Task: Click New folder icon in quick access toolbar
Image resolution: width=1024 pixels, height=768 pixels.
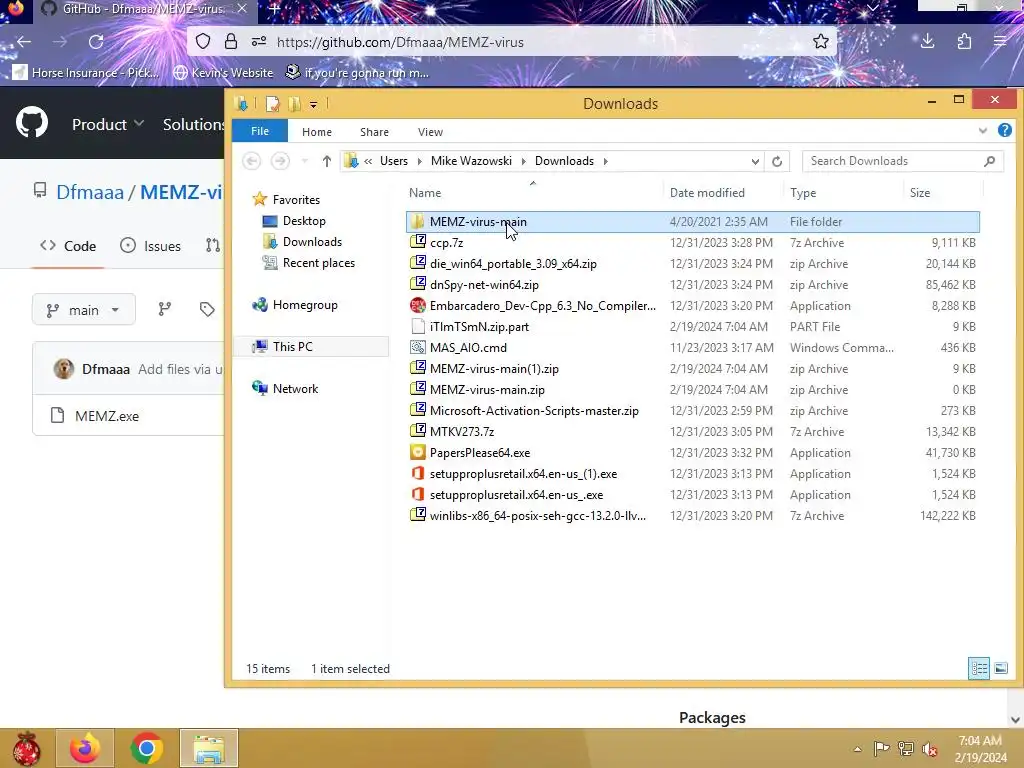Action: coord(295,104)
